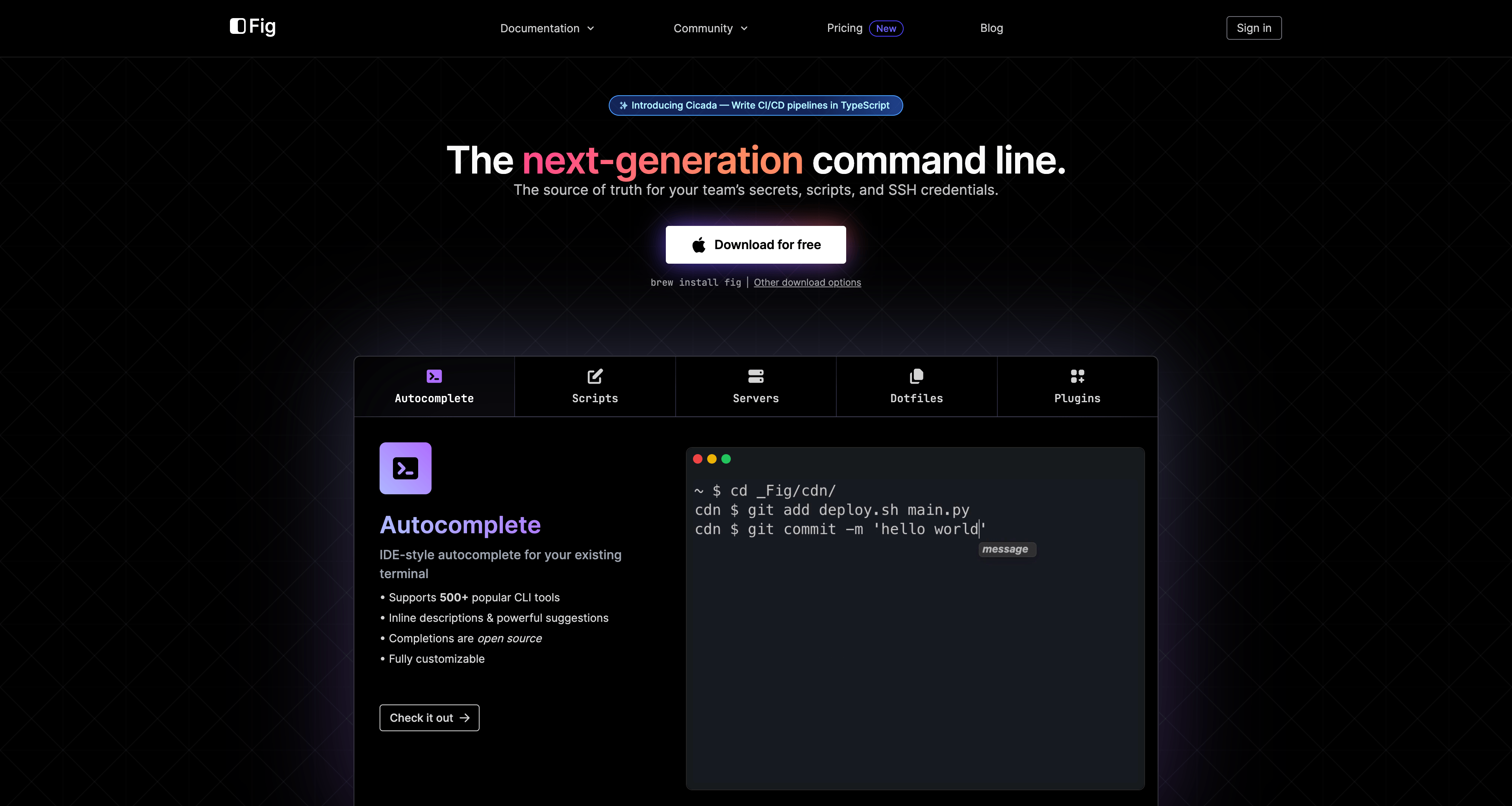Click the Scripts pencil icon
Viewport: 1512px width, 806px height.
click(x=595, y=377)
